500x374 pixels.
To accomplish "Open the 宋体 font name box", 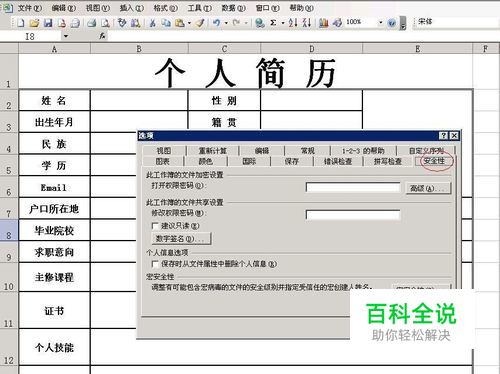I will [457, 22].
